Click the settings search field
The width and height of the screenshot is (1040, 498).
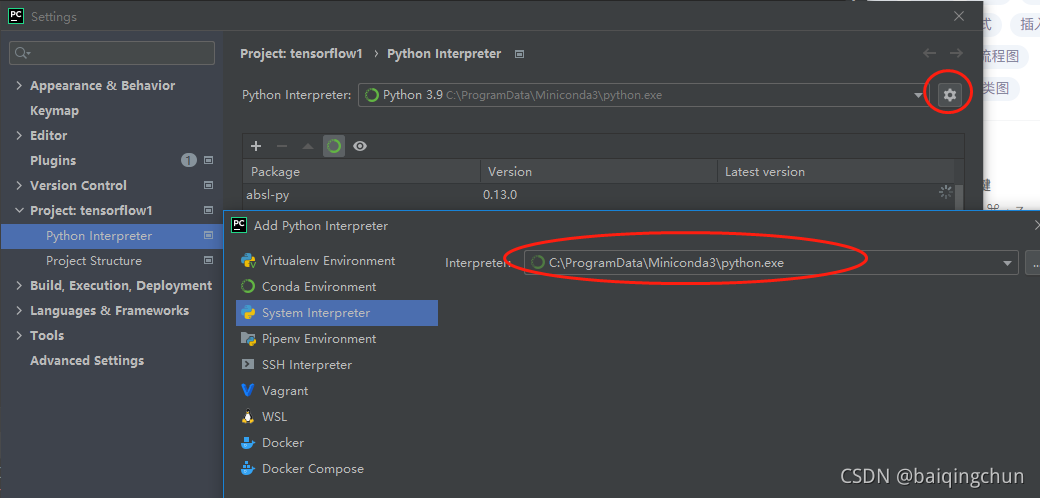pyautogui.click(x=112, y=53)
